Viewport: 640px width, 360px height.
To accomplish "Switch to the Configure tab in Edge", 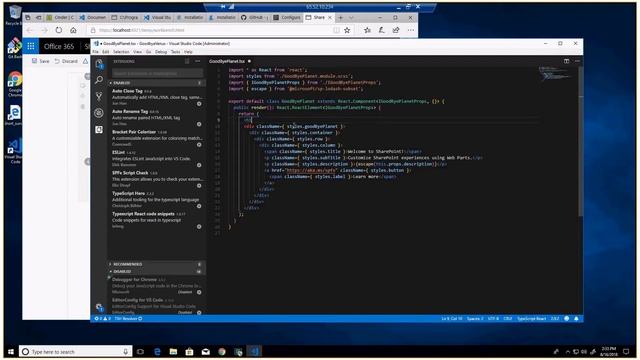I will [287, 18].
